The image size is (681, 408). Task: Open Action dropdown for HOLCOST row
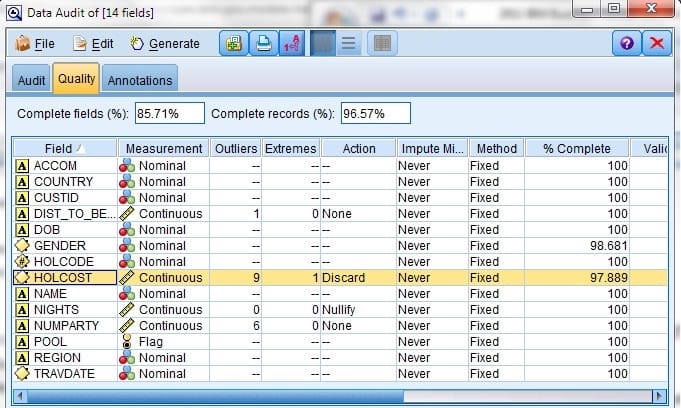pyautogui.click(x=358, y=278)
